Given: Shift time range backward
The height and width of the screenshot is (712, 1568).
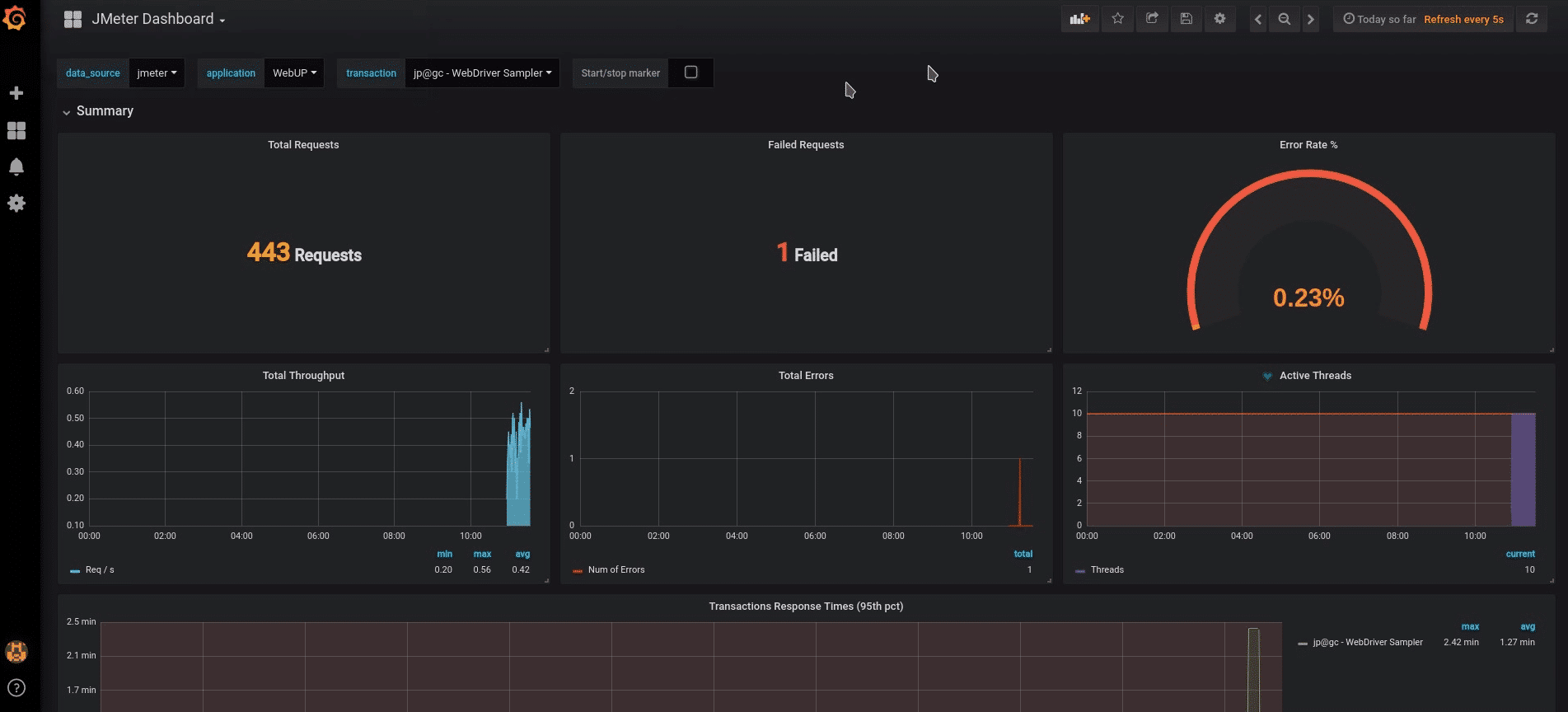Looking at the screenshot, I should click(1258, 19).
